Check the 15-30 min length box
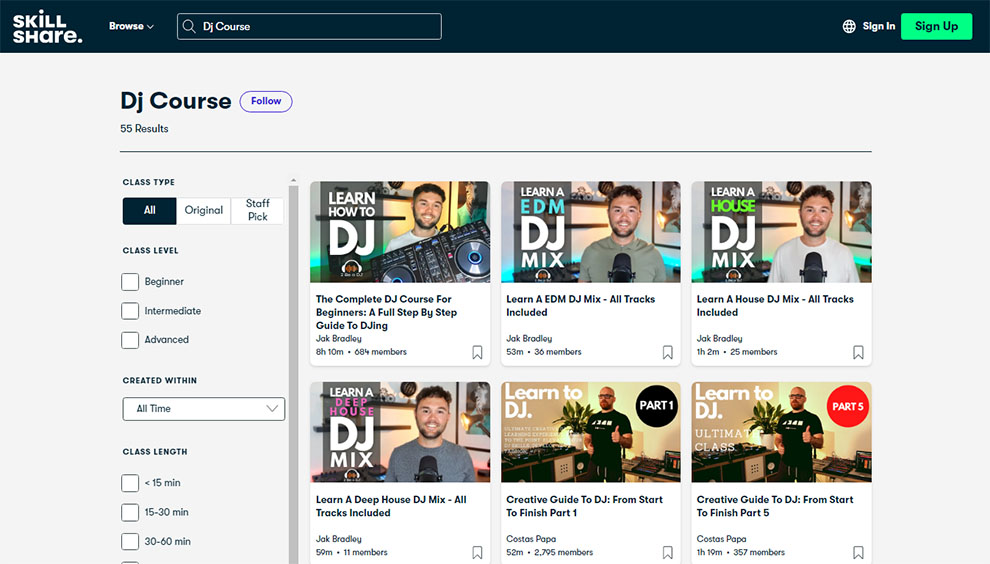 (130, 512)
